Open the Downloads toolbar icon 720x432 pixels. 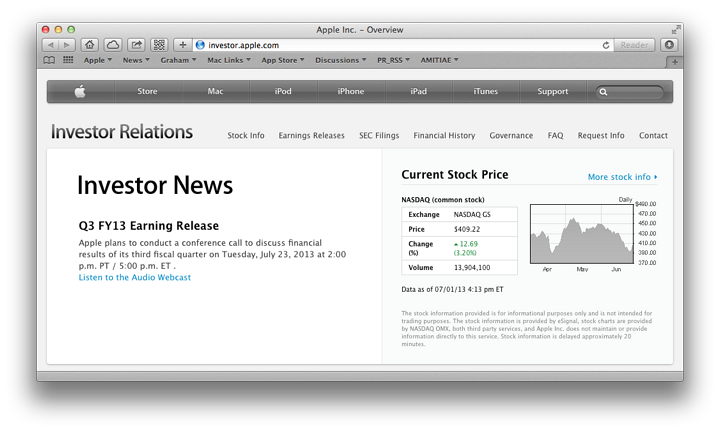click(x=669, y=45)
